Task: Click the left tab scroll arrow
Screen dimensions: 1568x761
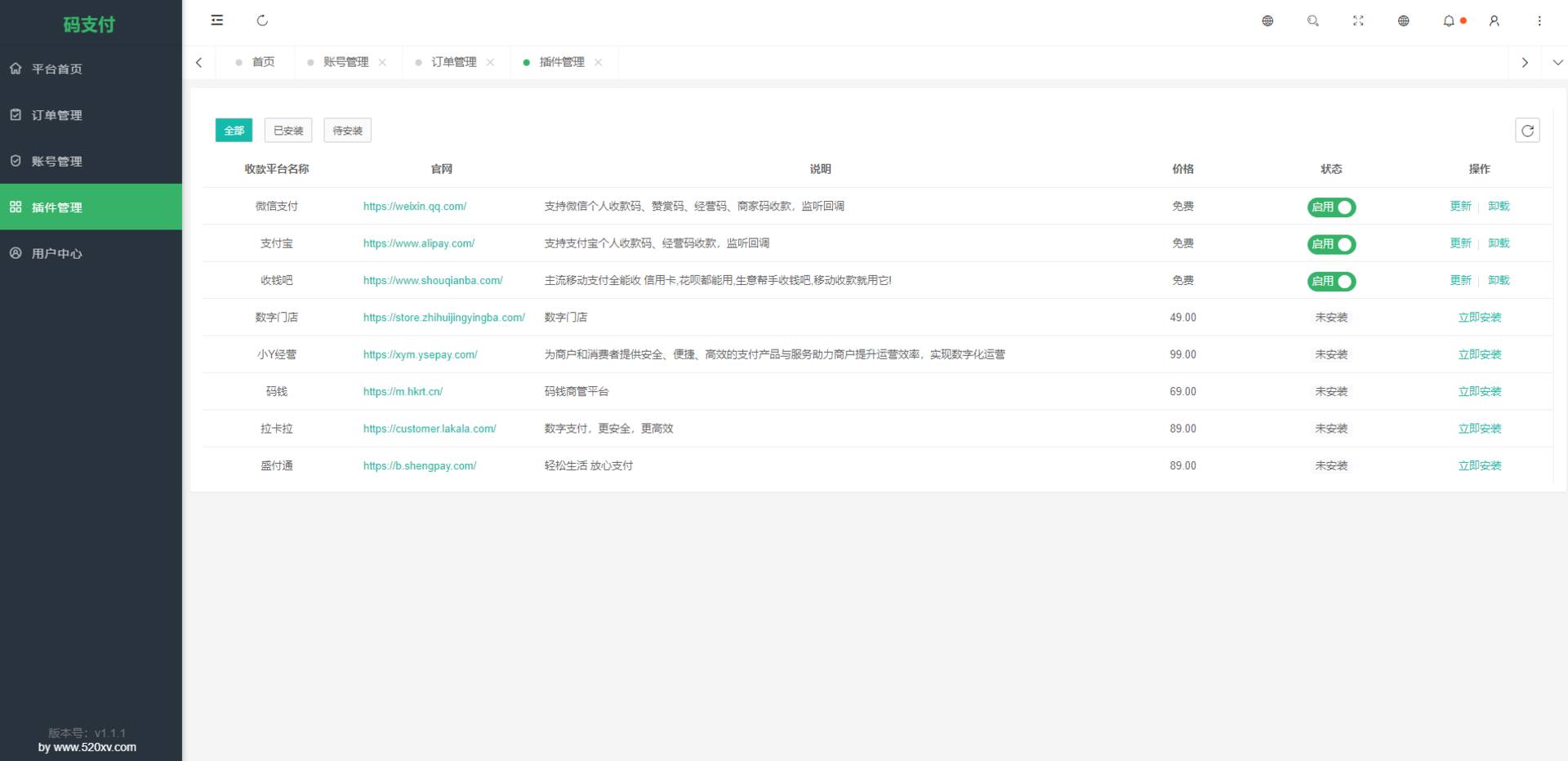Action: [x=198, y=61]
